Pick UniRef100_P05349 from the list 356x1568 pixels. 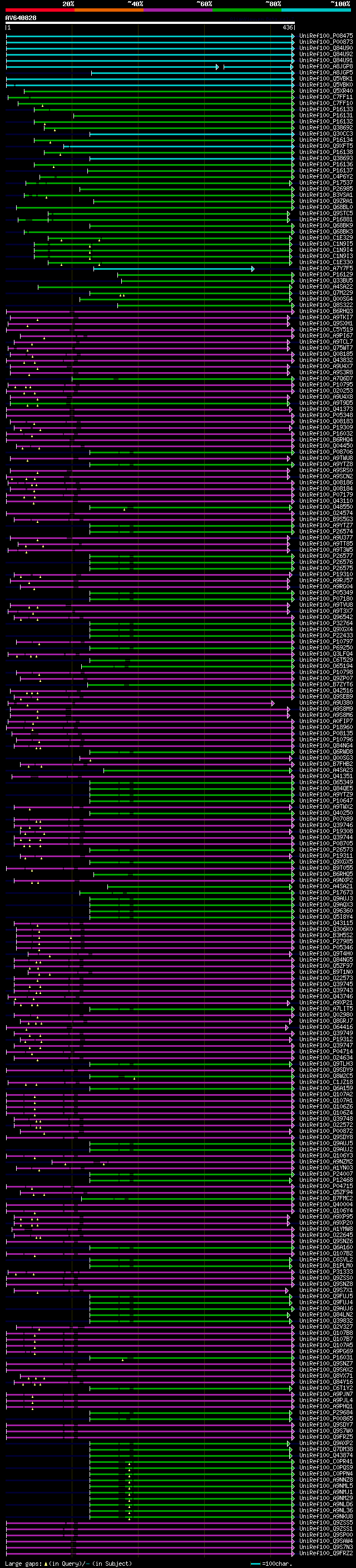click(x=326, y=593)
